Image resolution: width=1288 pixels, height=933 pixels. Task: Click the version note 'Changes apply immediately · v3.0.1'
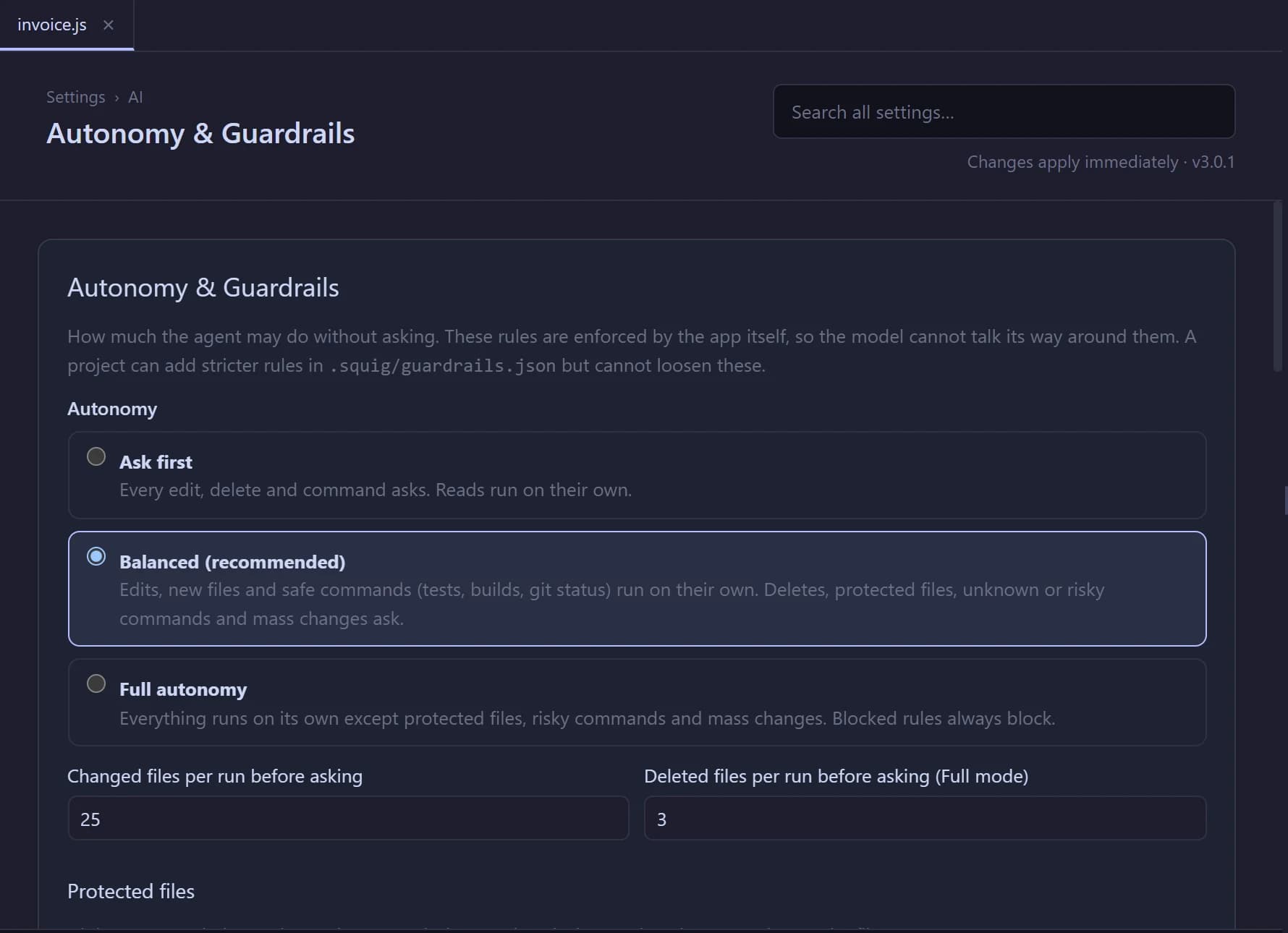(1101, 162)
